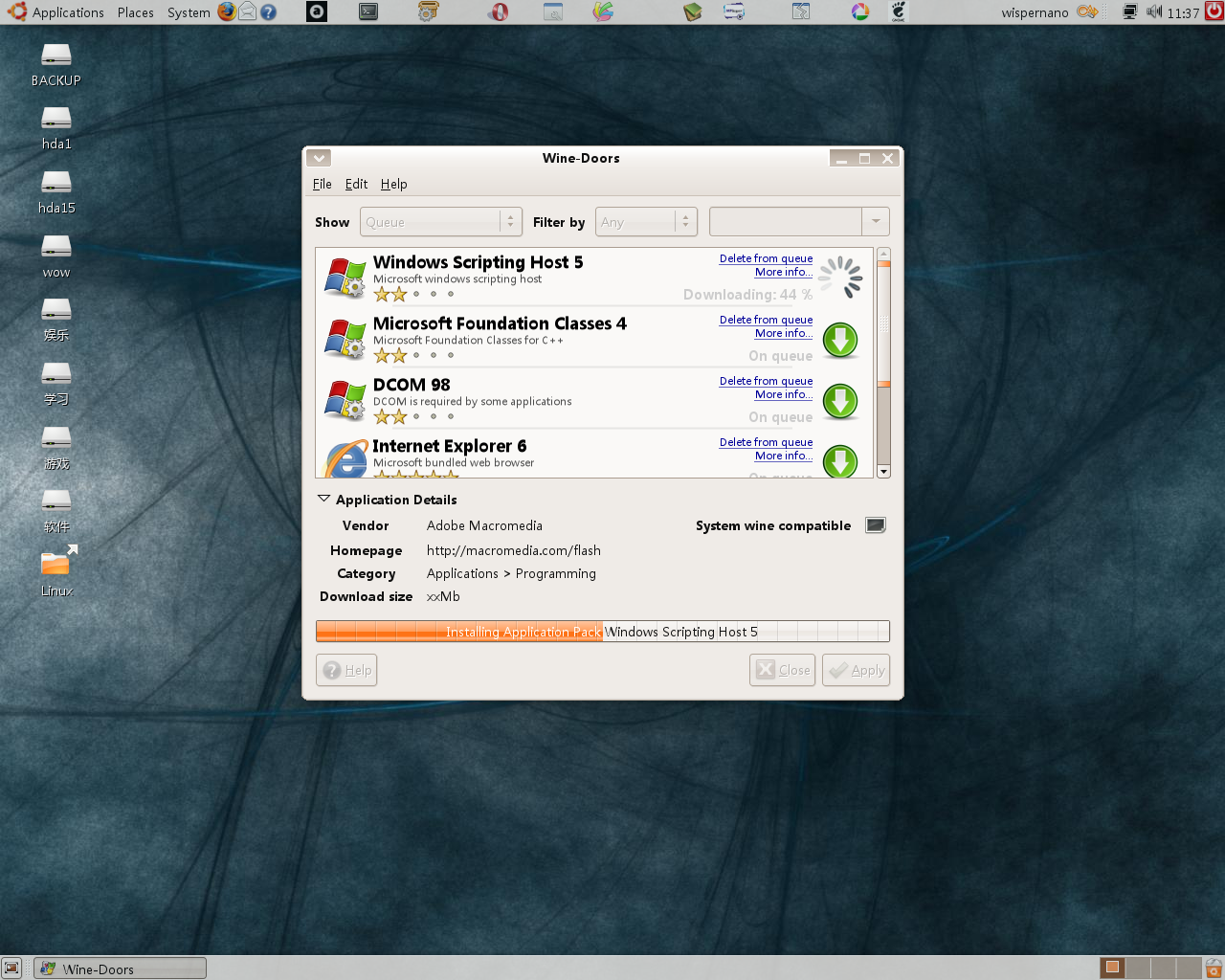Click Delete from queue for DCOM 98

pyautogui.click(x=766, y=381)
